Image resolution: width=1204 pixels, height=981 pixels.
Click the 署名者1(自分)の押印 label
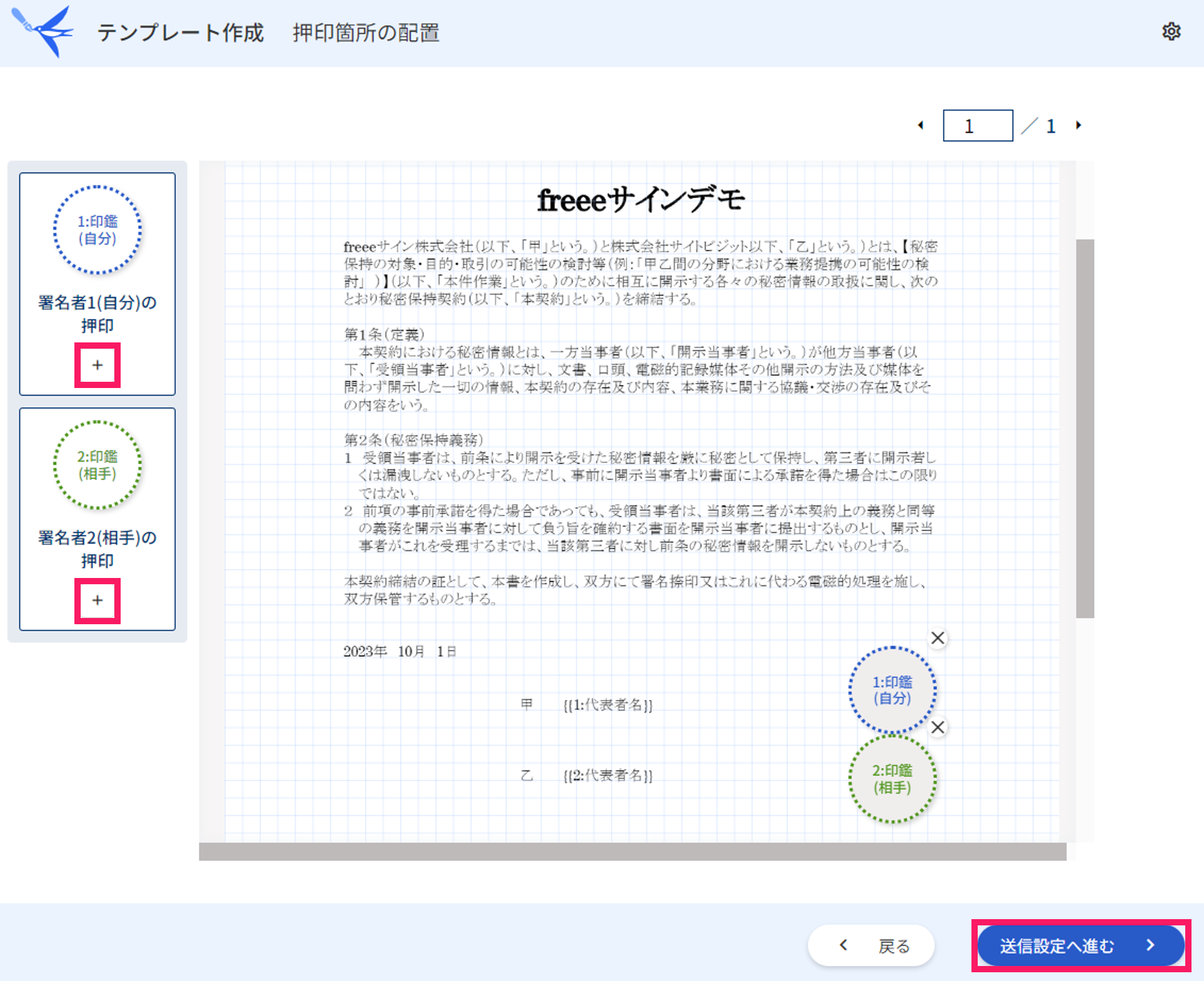98,314
